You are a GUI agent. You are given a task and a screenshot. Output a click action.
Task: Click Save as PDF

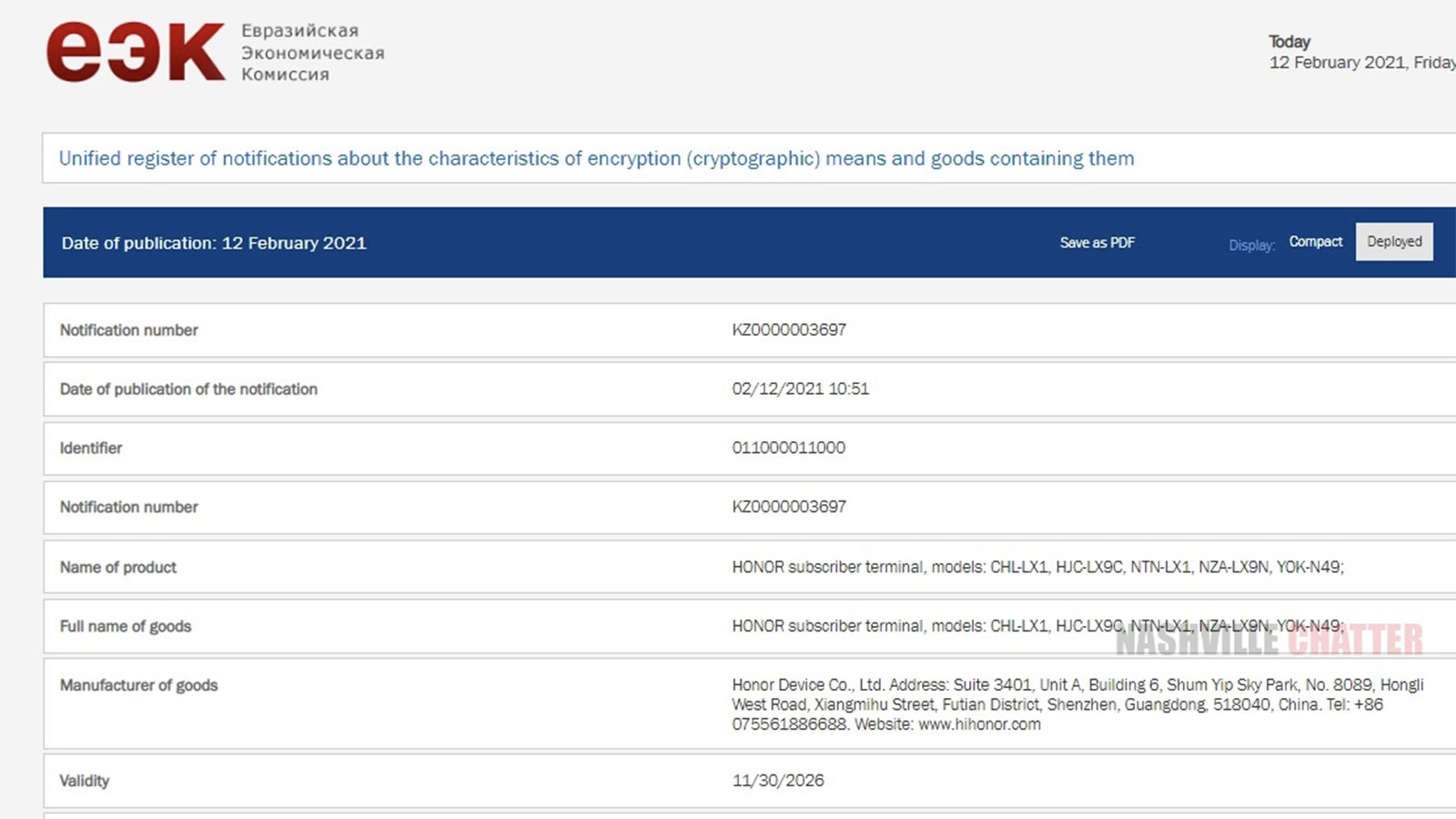(1097, 243)
